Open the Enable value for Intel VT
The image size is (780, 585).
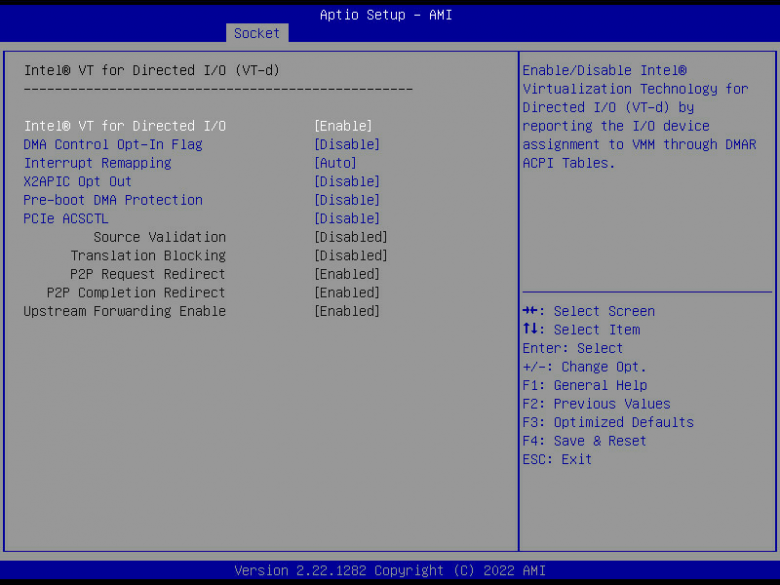343,126
